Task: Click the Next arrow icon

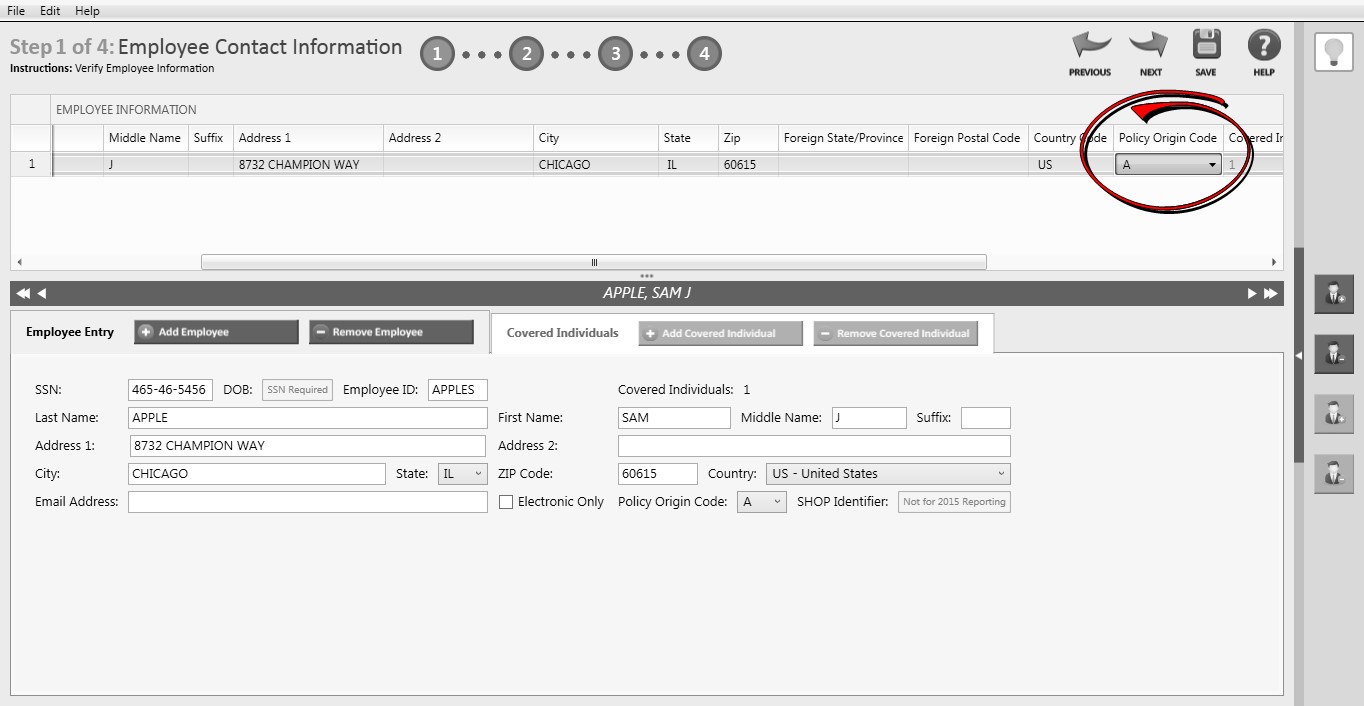Action: (1149, 46)
